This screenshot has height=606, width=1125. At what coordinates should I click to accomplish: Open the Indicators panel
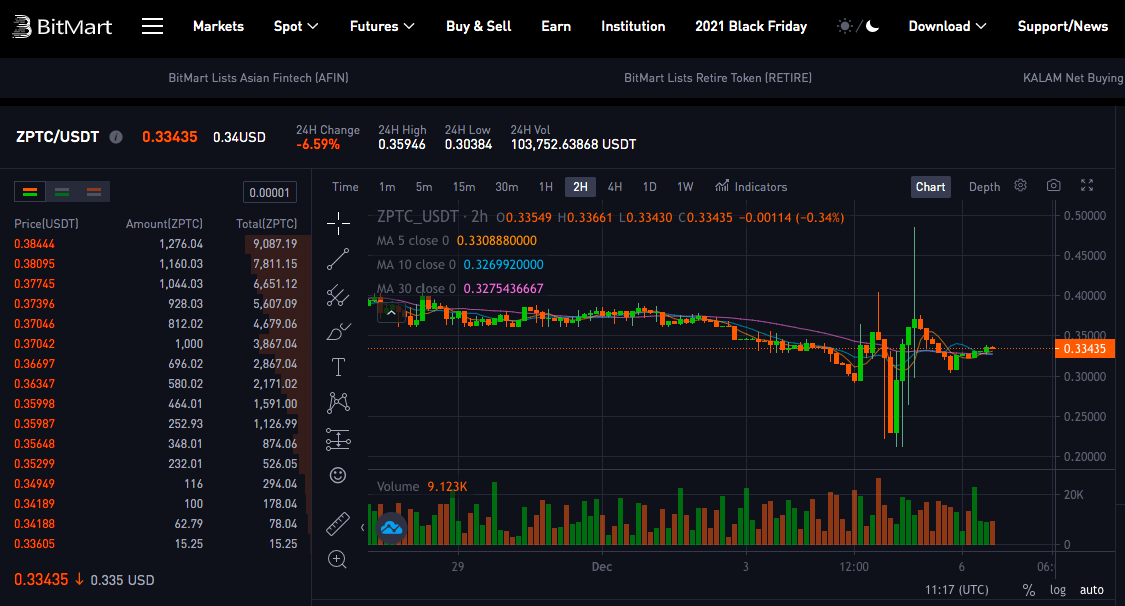pos(751,187)
